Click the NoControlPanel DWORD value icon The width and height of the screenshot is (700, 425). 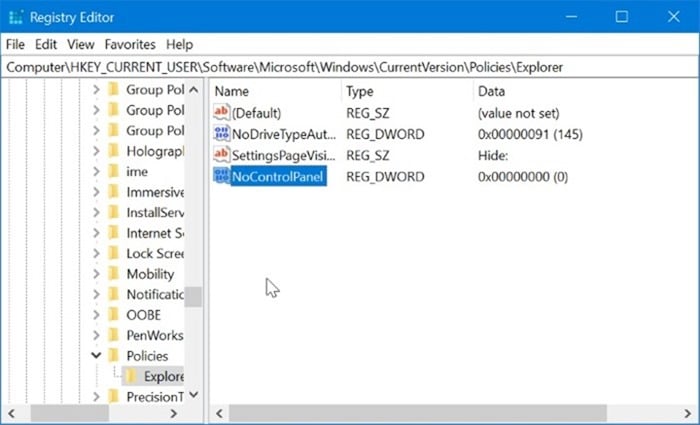pos(221,176)
